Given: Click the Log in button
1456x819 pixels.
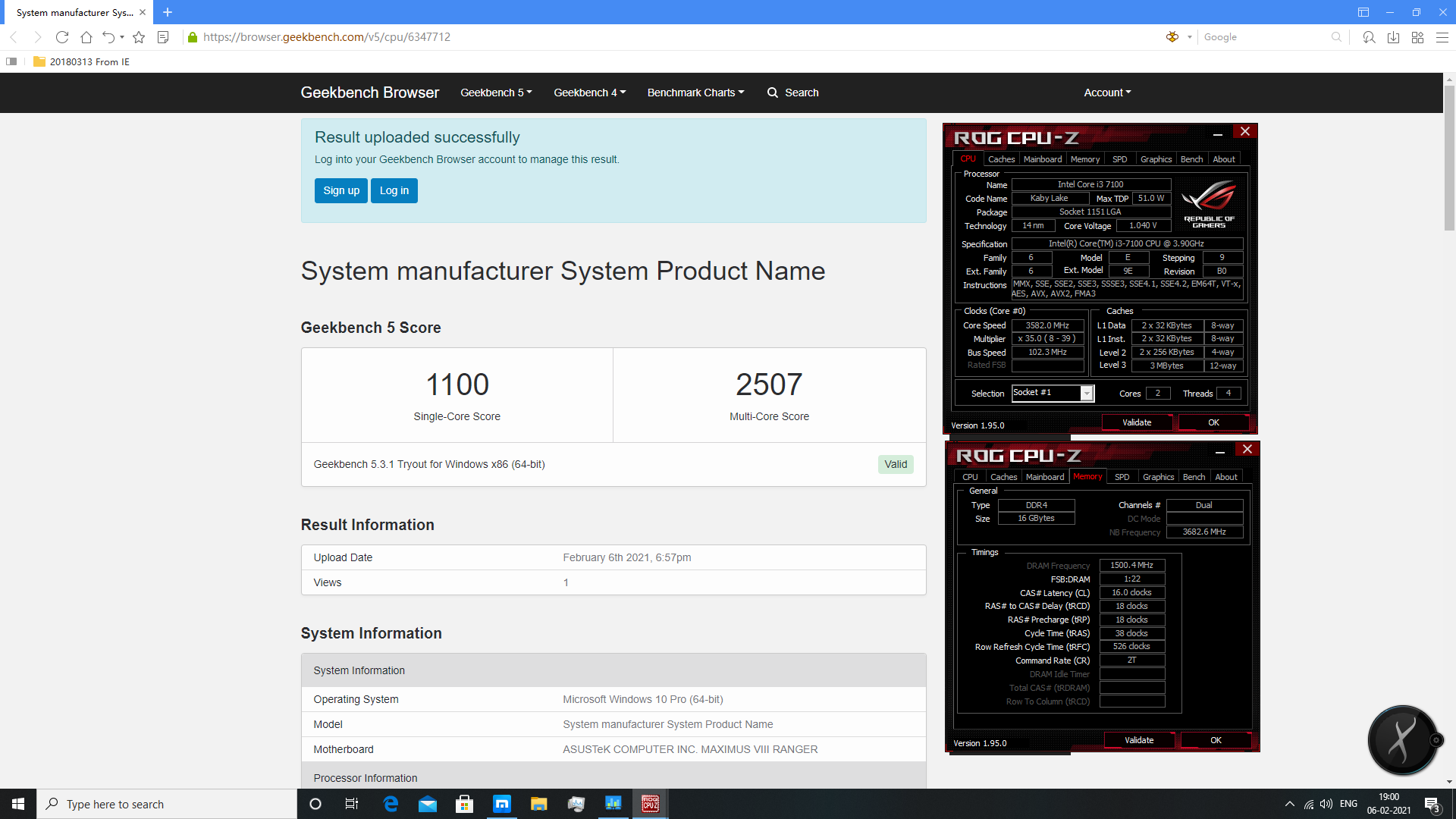Looking at the screenshot, I should [x=394, y=190].
